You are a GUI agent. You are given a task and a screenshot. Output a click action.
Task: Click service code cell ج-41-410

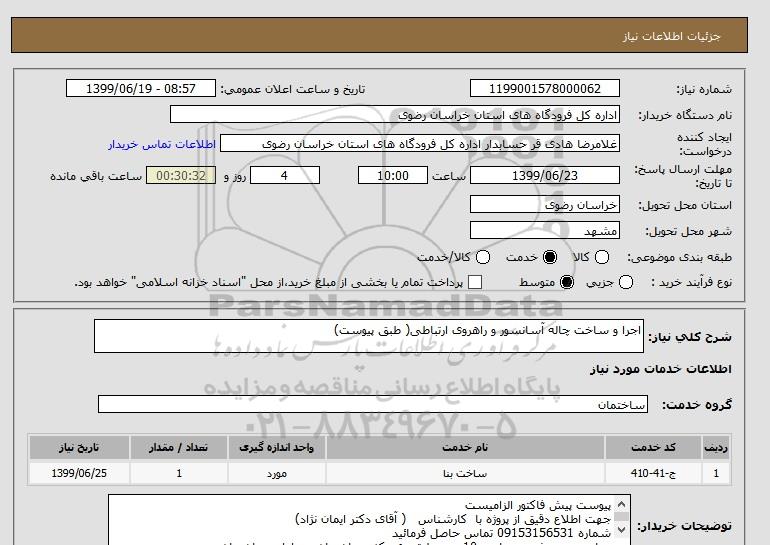click(653, 473)
